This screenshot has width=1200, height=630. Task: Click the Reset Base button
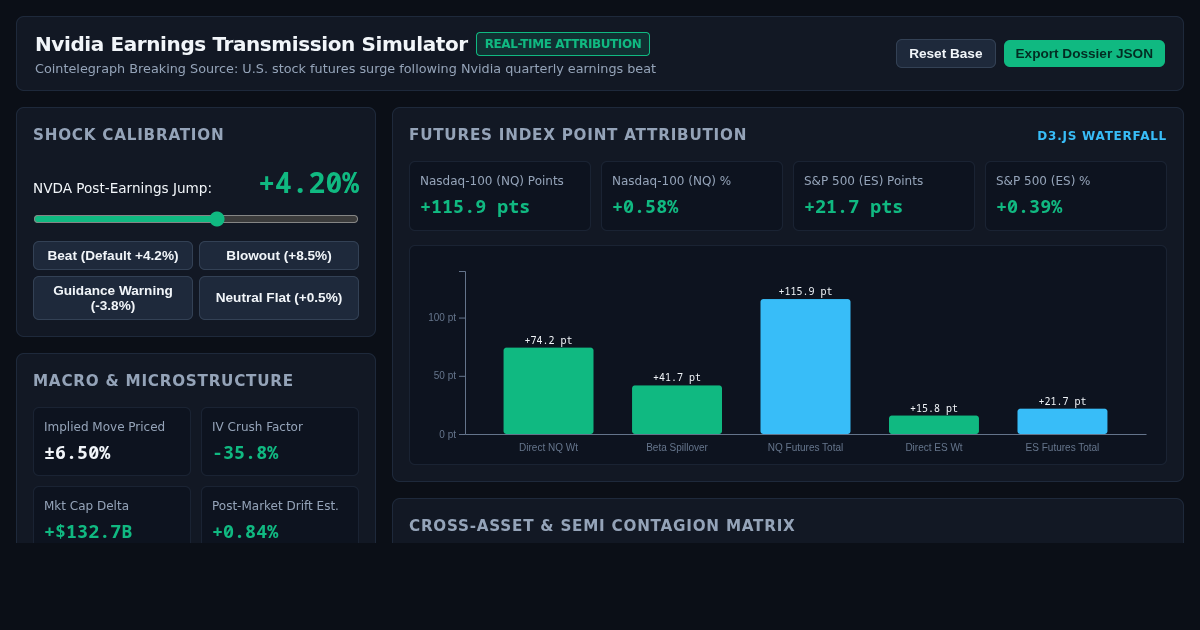click(945, 53)
